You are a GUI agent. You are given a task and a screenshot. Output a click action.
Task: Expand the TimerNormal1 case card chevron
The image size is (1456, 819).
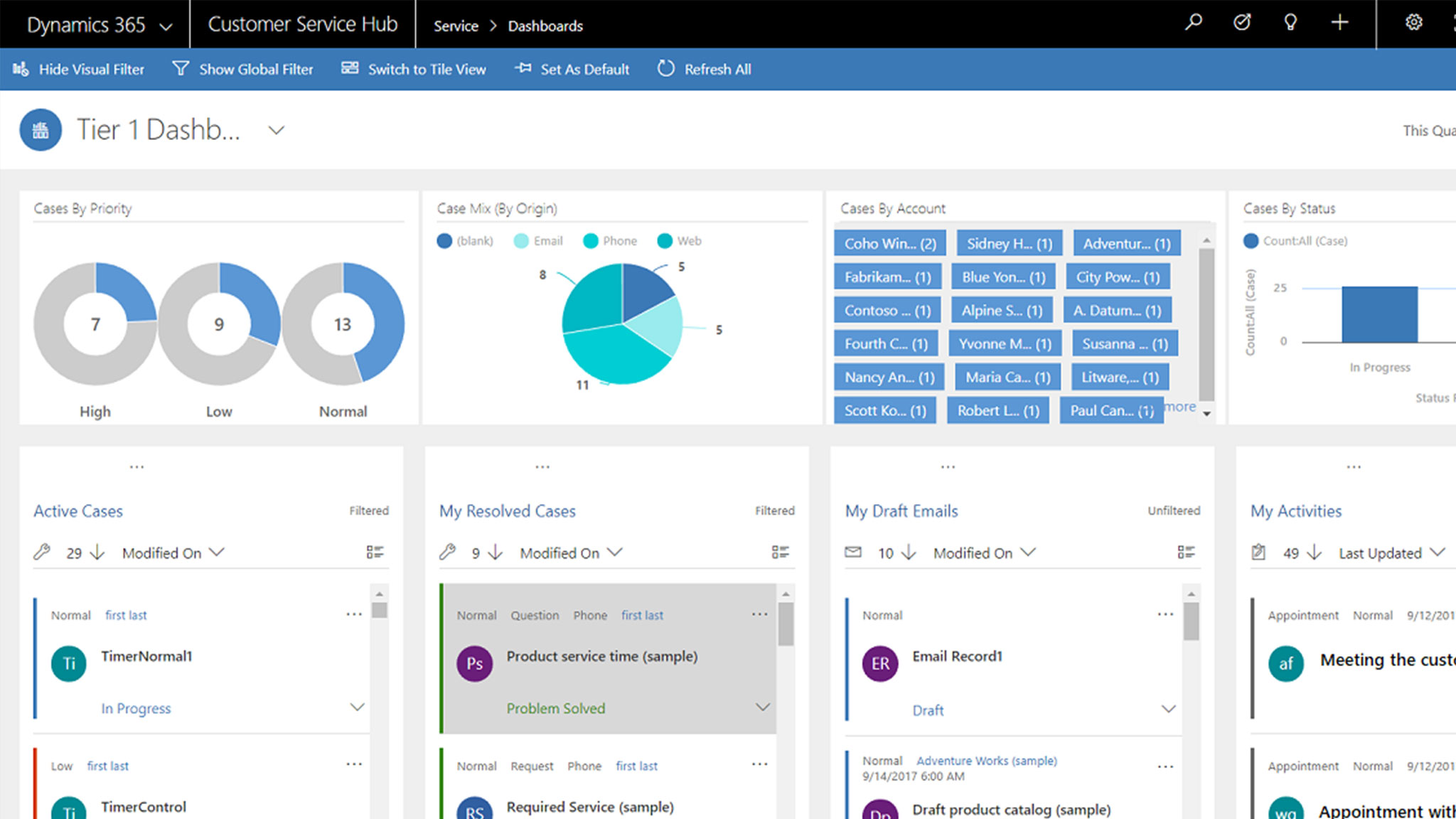point(357,707)
